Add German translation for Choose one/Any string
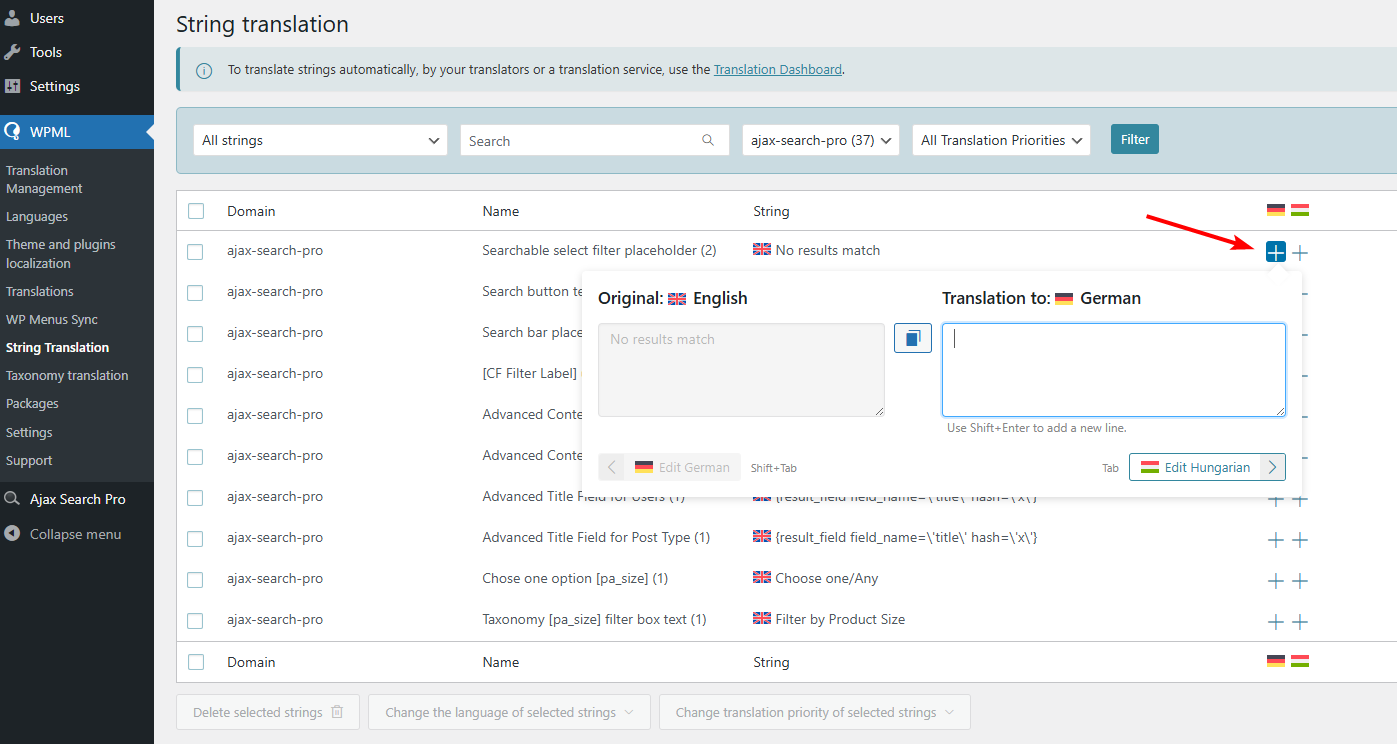Viewport: 1397px width, 744px height. pos(1275,581)
